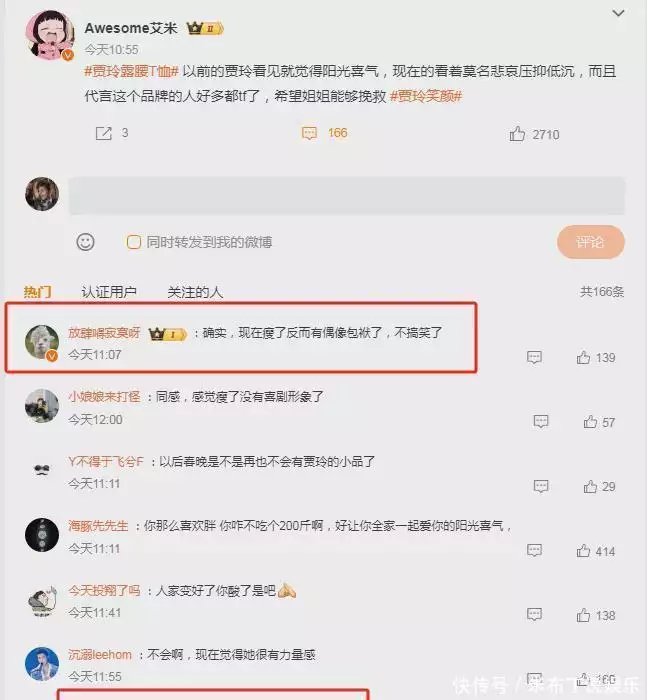Switch to the 关注的人 tab

click(x=195, y=292)
